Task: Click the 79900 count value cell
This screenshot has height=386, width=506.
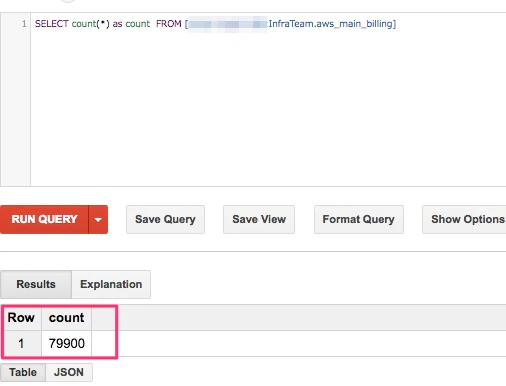Action: [x=67, y=343]
